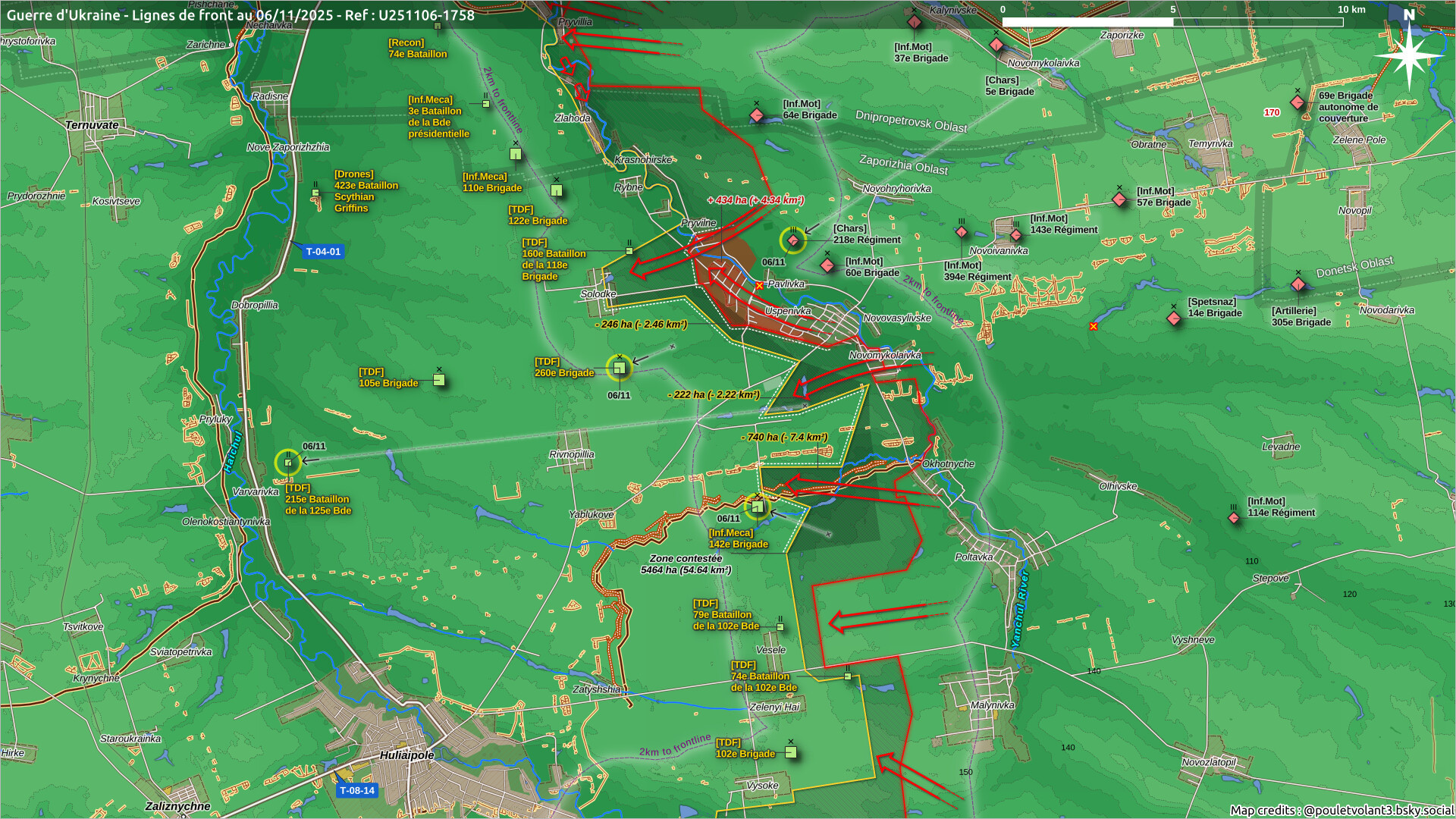Click the 64e Brigade red diamond marker
The height and width of the screenshot is (819, 1456).
coord(756,115)
